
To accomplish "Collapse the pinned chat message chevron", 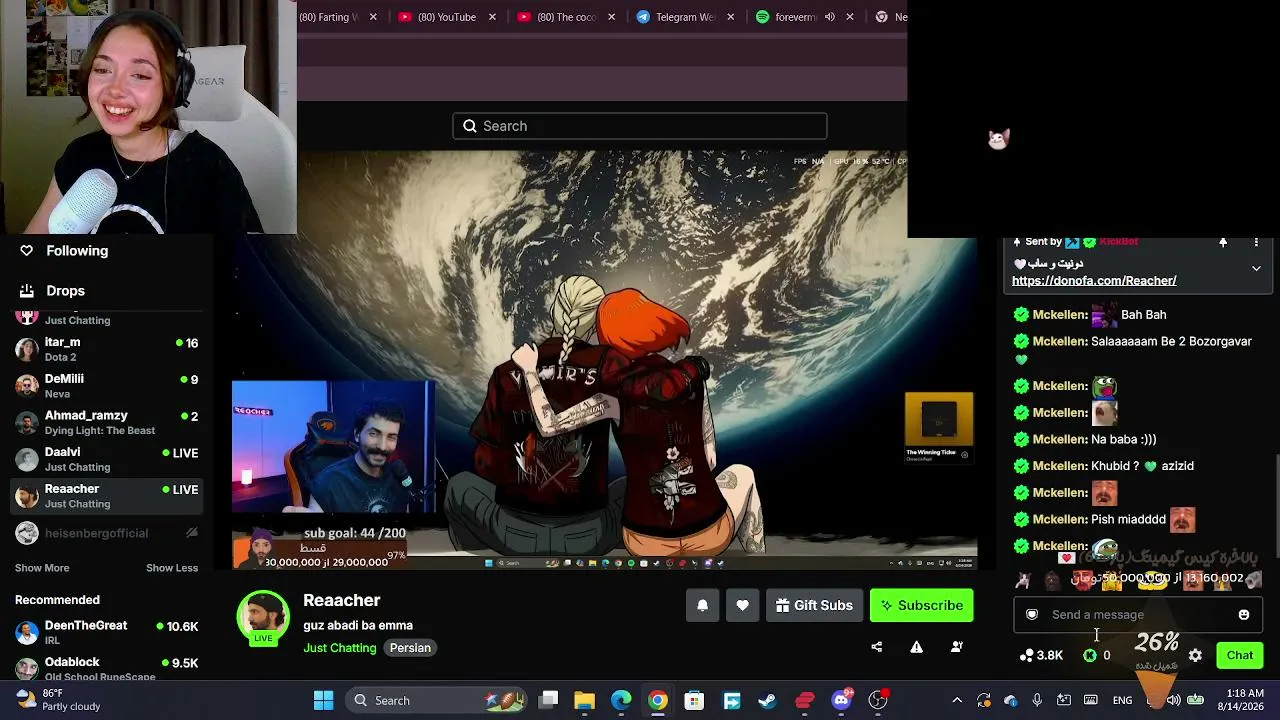I will 1256,268.
